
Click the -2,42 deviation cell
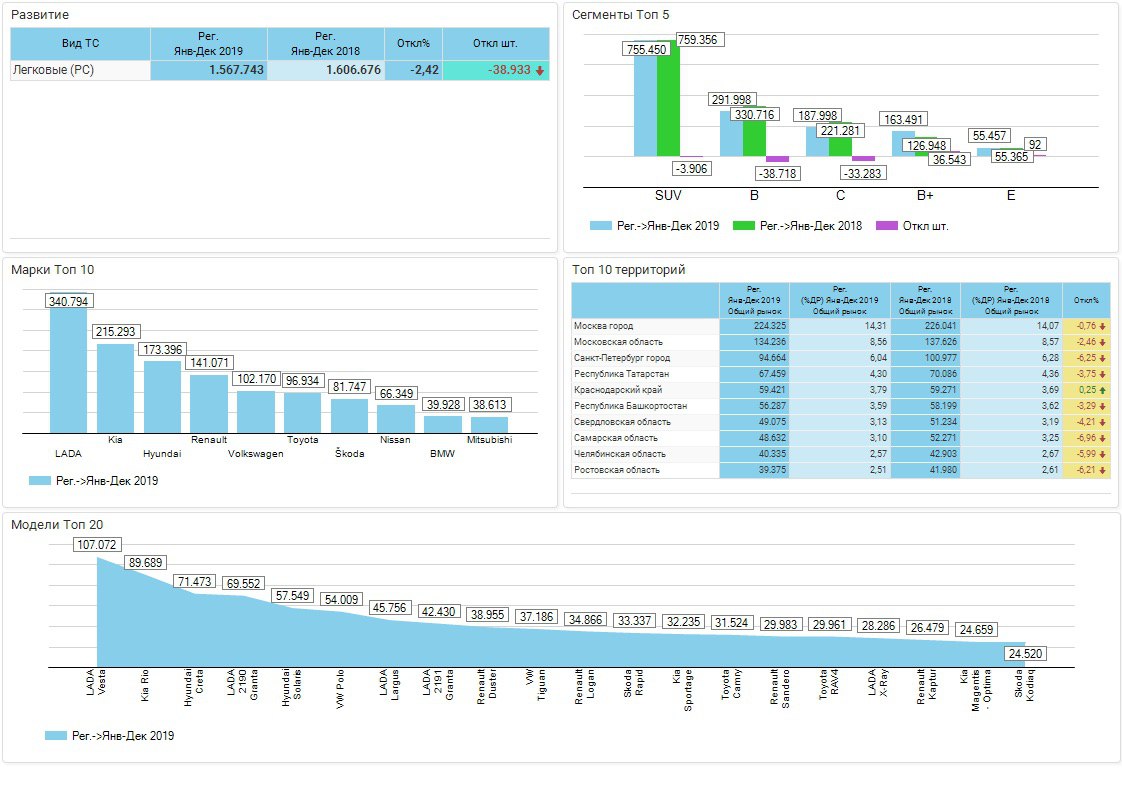(414, 70)
